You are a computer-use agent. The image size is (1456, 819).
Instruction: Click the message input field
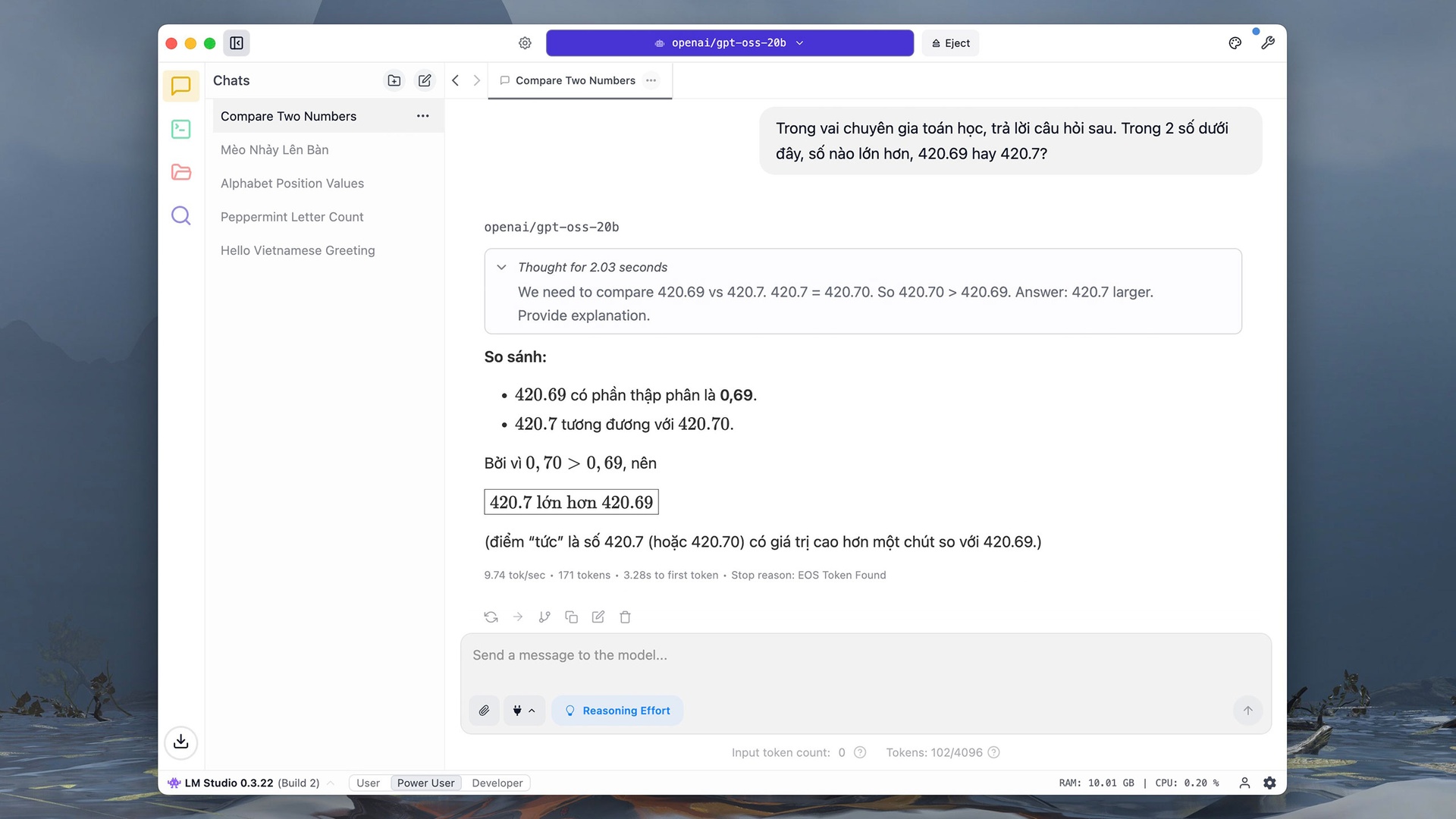pyautogui.click(x=864, y=655)
